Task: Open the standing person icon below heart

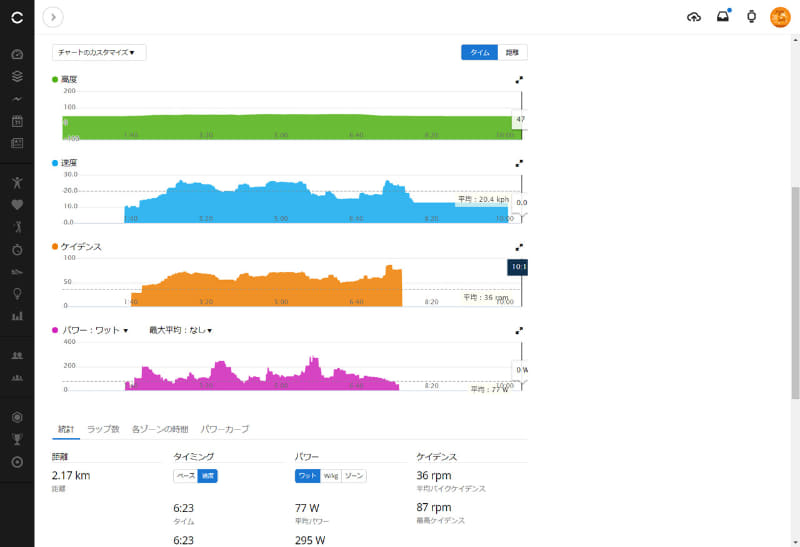Action: [18, 227]
